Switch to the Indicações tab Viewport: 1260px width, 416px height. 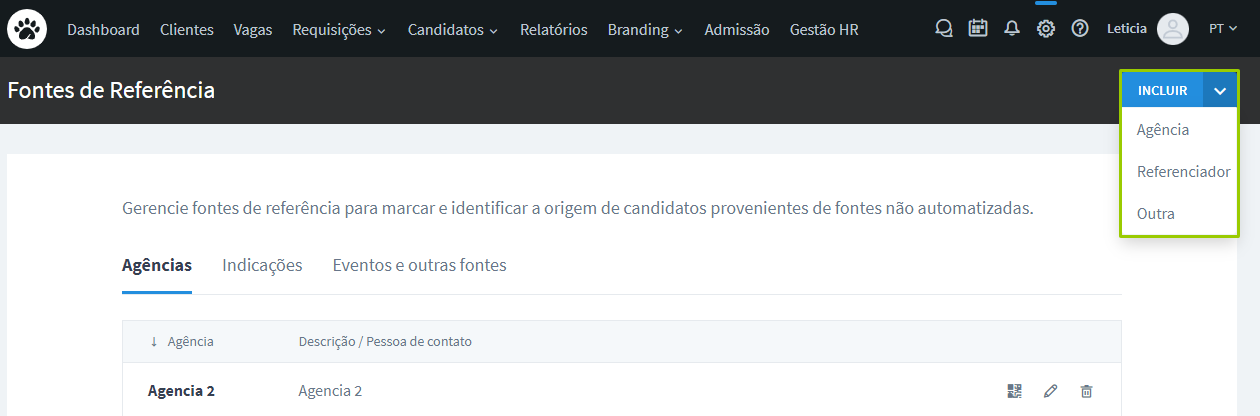pyautogui.click(x=262, y=265)
